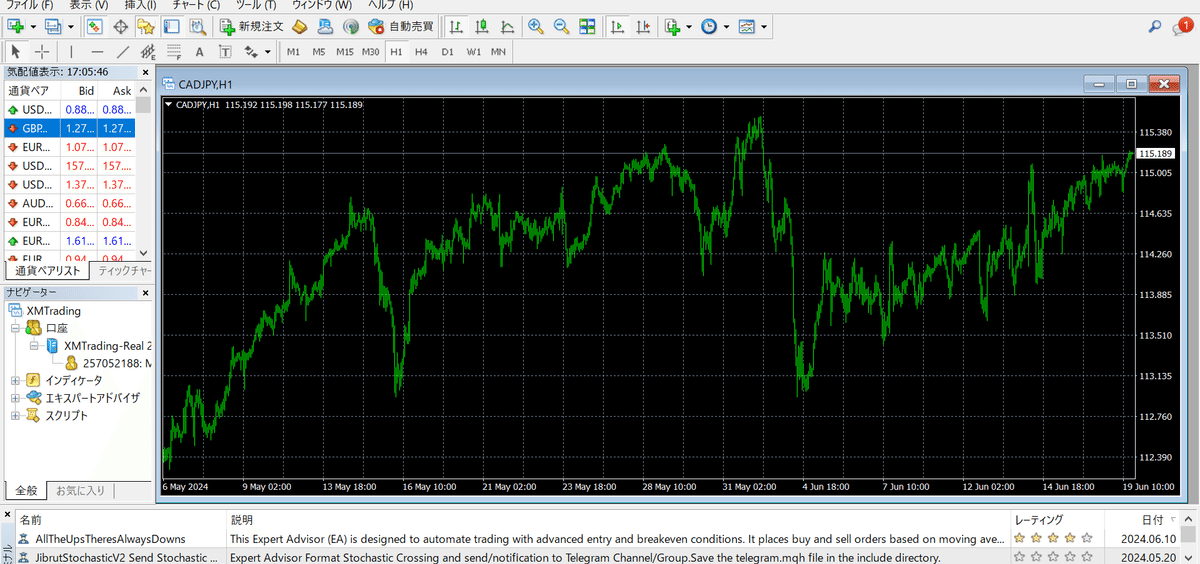The height and width of the screenshot is (564, 1200).
Task: Toggle chart shift icon
Action: [x=643, y=26]
